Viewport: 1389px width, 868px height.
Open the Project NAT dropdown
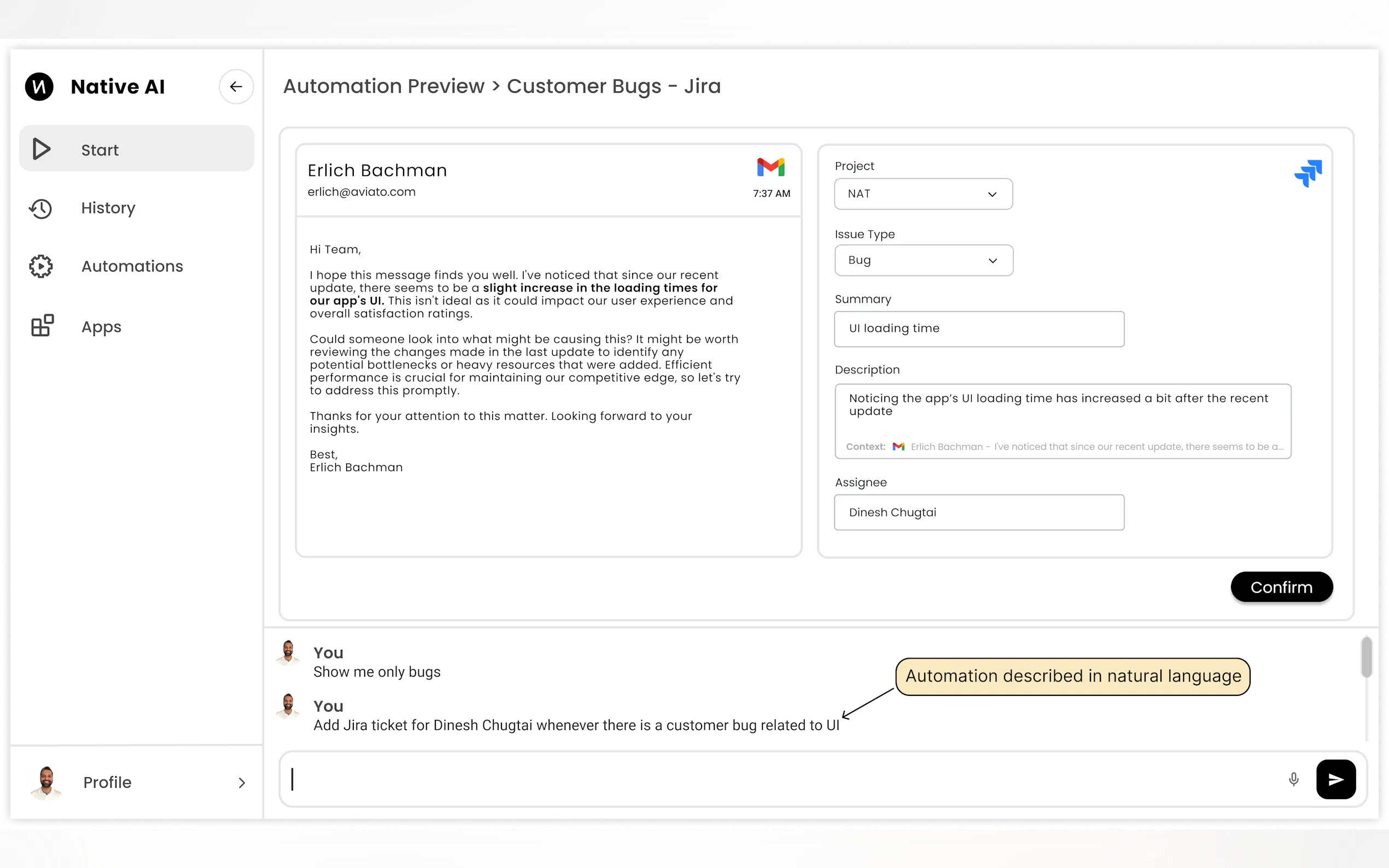tap(923, 194)
